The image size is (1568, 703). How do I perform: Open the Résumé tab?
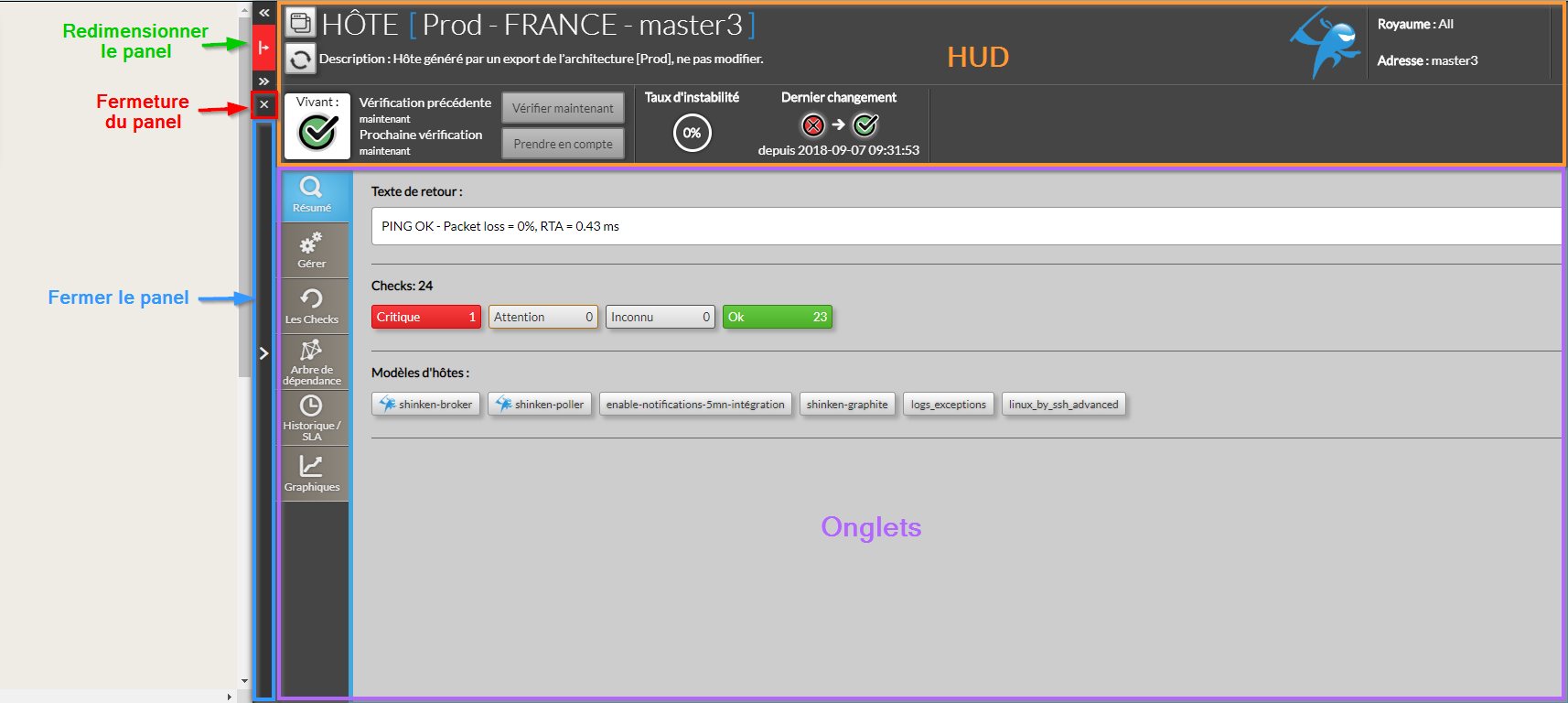tap(312, 195)
